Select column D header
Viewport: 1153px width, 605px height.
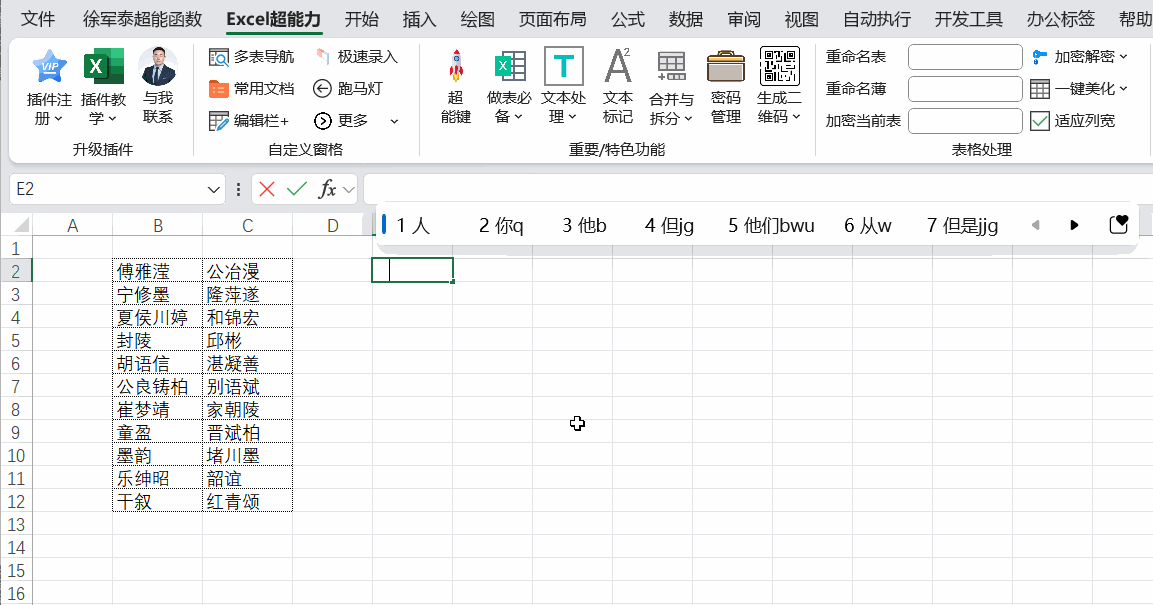pyautogui.click(x=332, y=226)
